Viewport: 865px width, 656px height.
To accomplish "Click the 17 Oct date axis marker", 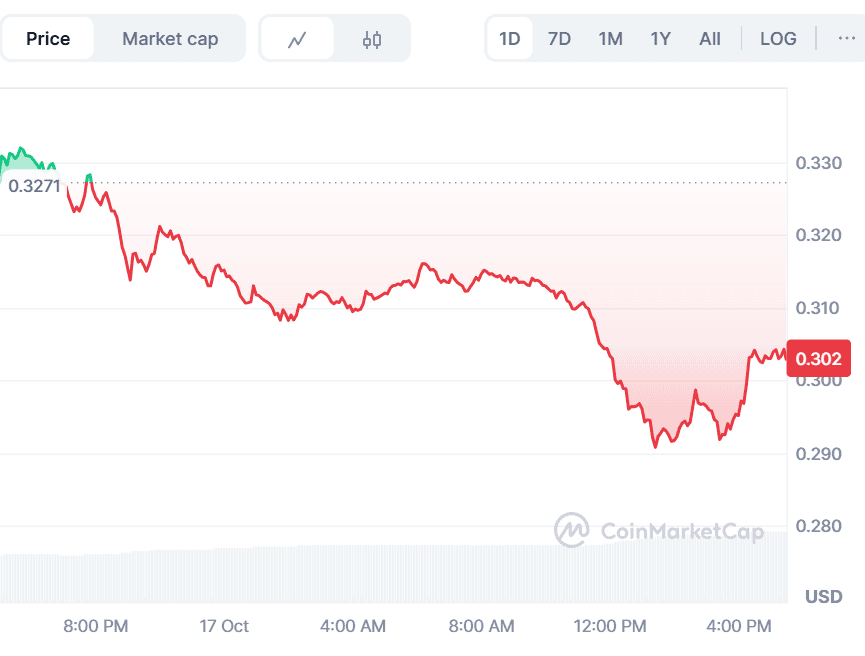I will click(x=224, y=626).
